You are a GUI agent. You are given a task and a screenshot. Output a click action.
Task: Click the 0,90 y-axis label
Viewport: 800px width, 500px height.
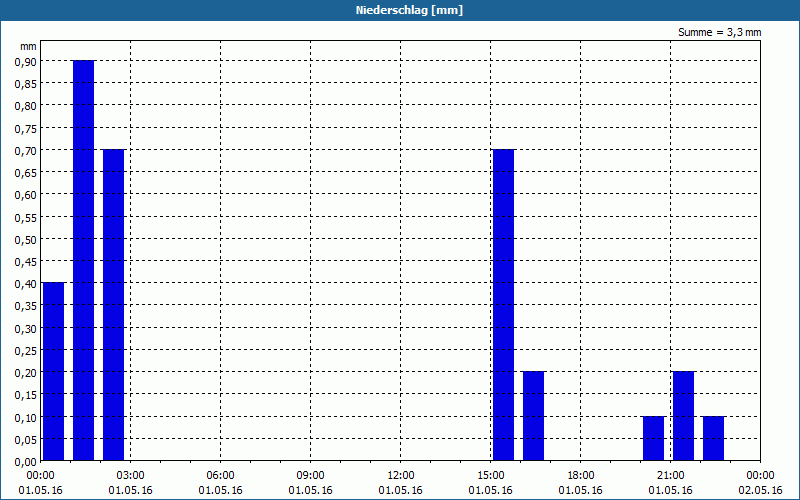coord(26,61)
